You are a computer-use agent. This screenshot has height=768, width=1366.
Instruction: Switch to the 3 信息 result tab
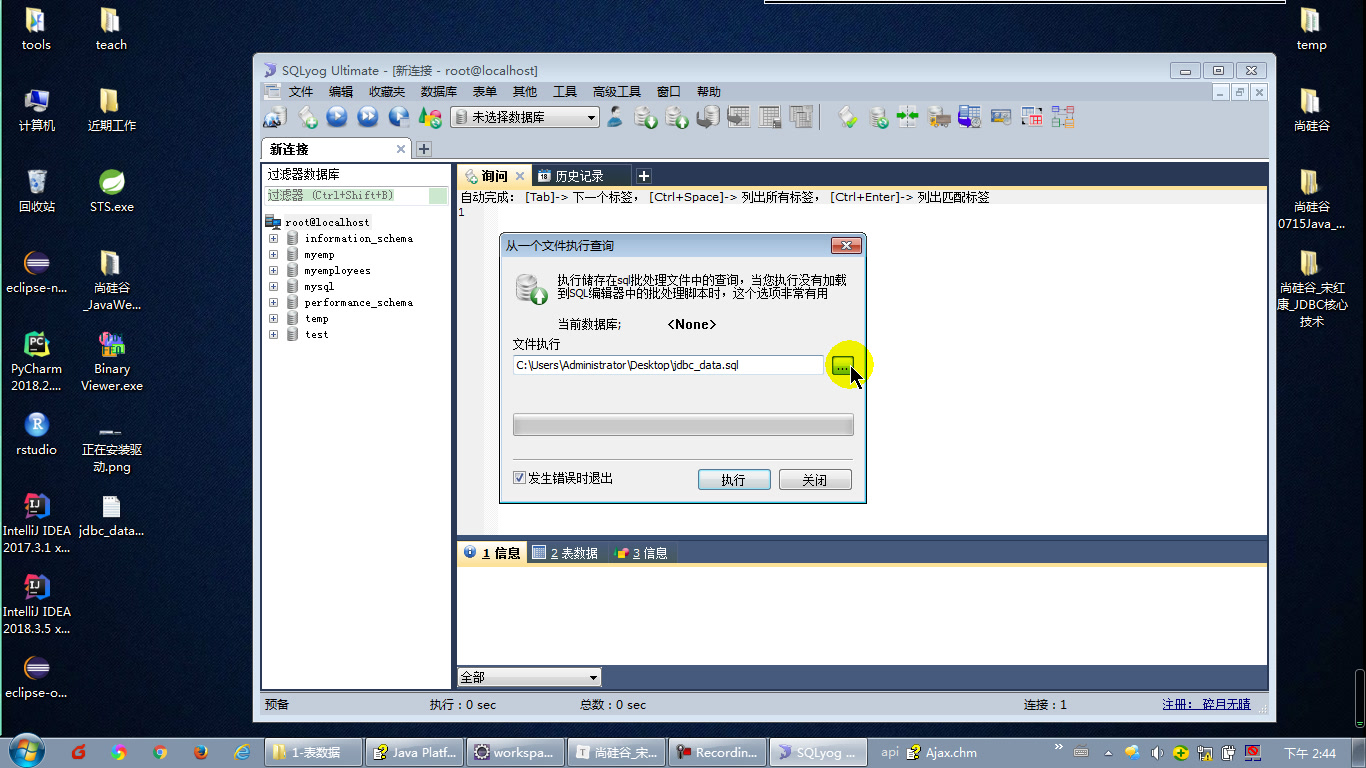(x=641, y=553)
